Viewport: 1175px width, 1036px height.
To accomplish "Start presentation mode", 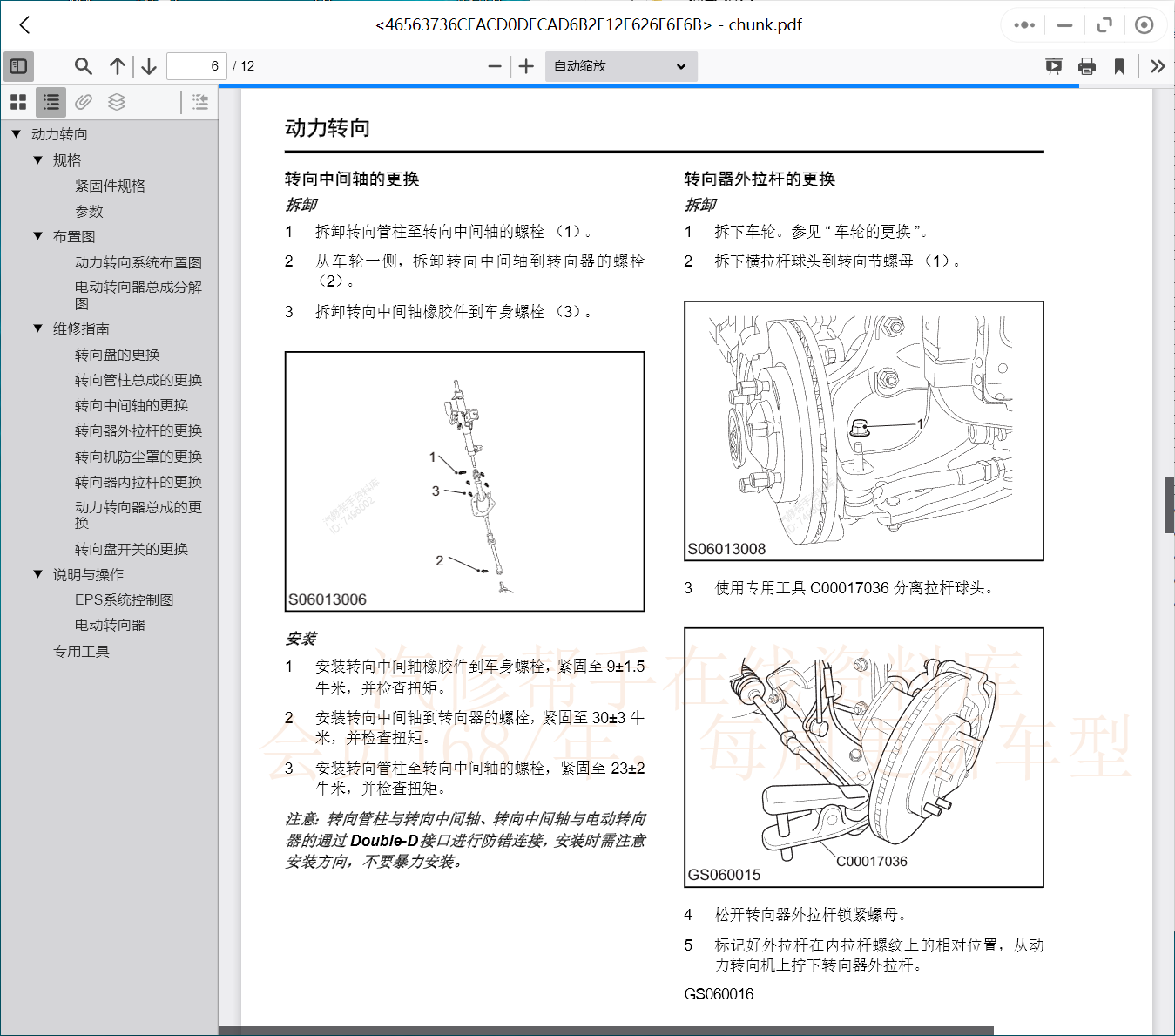I will click(x=1054, y=65).
